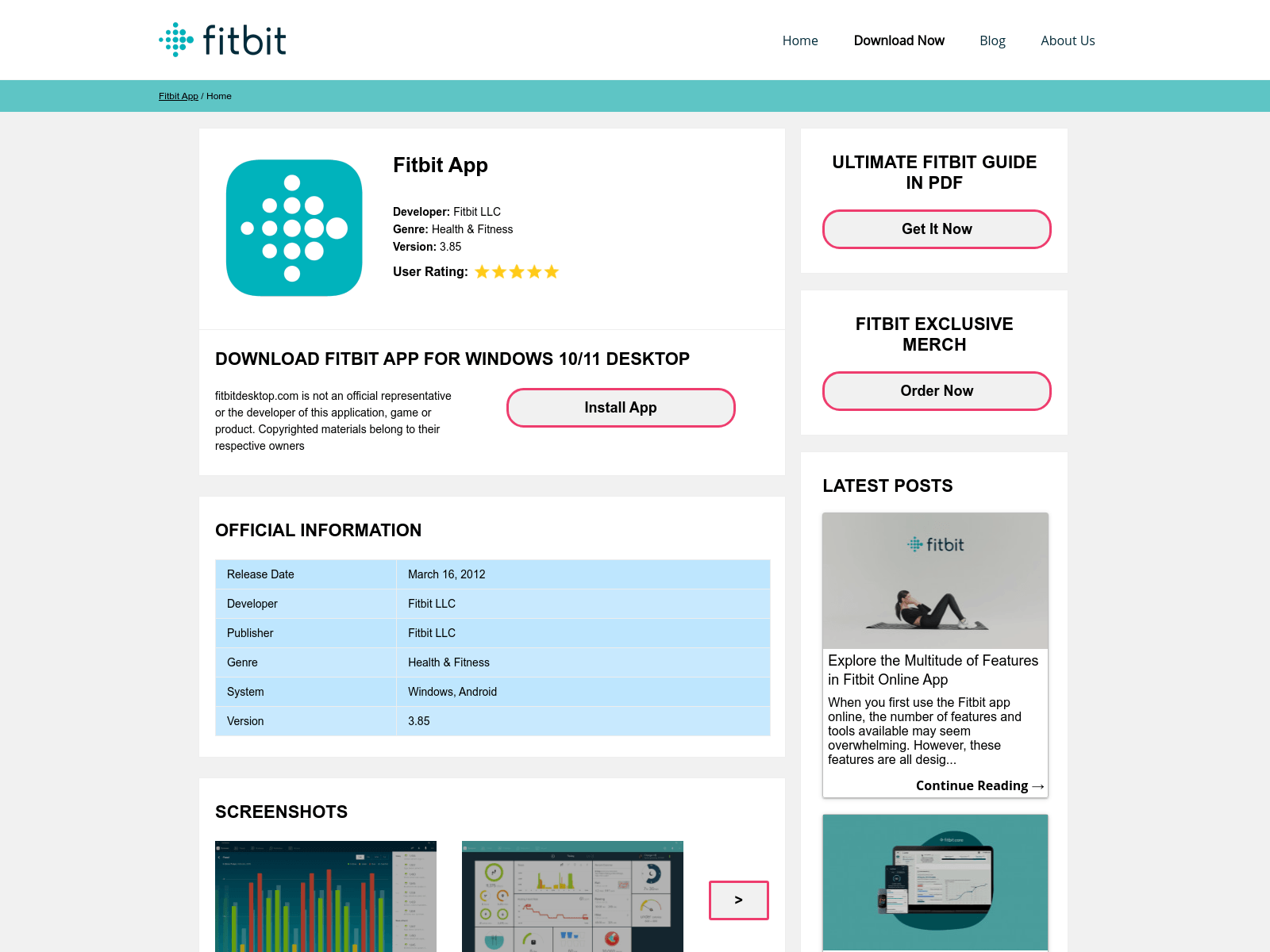Click the Official Information heading
This screenshot has height=952, width=1270.
(318, 530)
